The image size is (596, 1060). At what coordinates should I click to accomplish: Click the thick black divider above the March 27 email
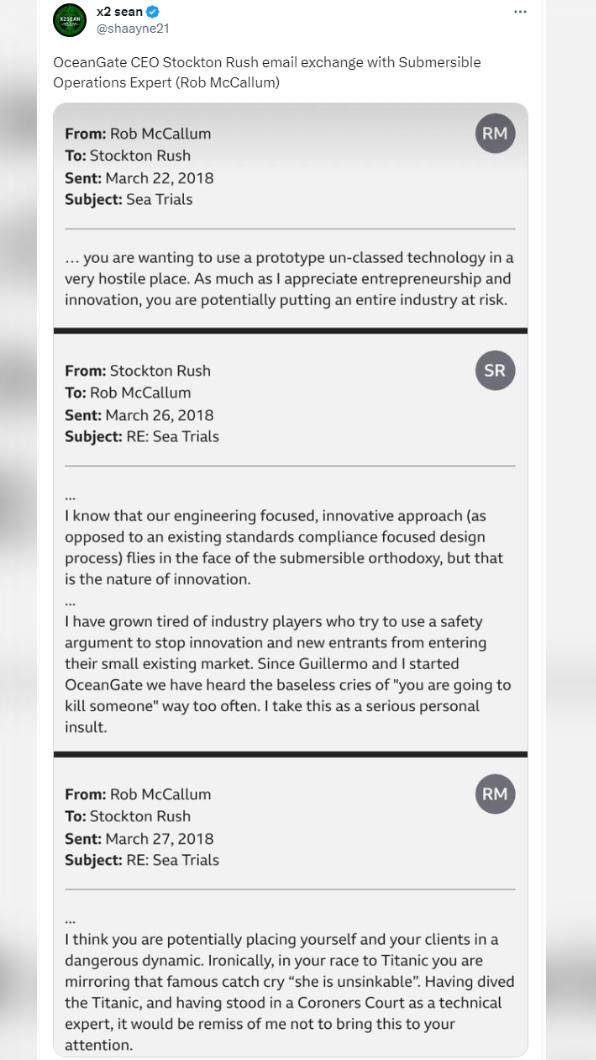[x=291, y=754]
